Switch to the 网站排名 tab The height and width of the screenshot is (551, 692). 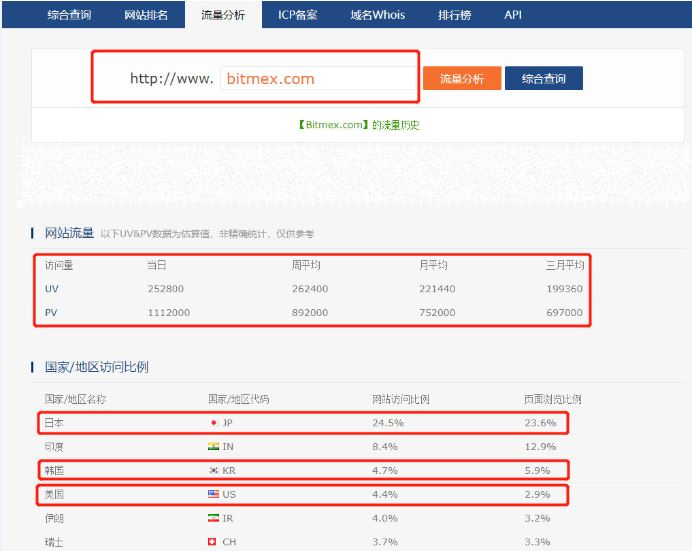pos(146,15)
